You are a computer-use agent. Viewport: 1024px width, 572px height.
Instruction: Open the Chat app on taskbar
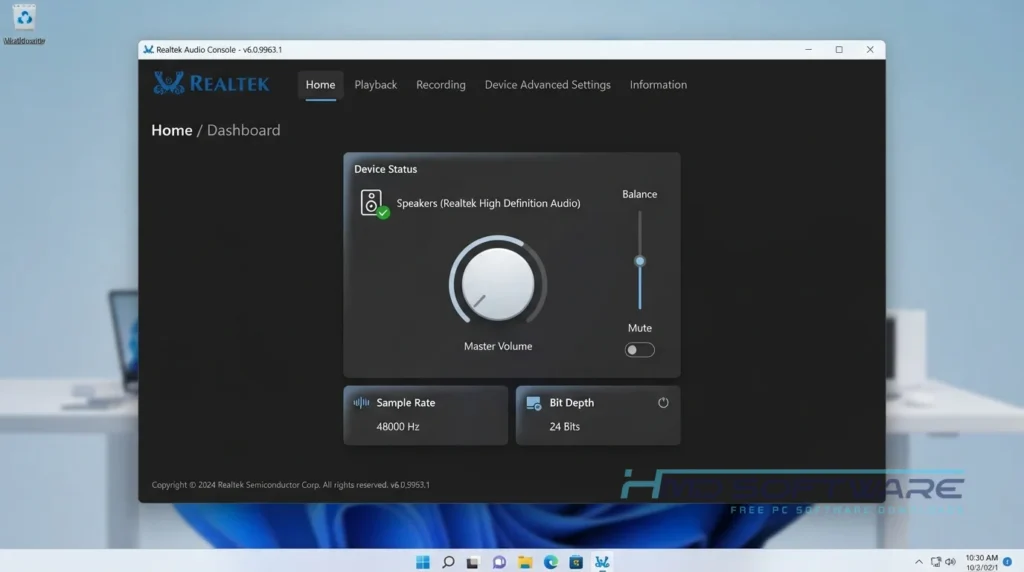(499, 562)
